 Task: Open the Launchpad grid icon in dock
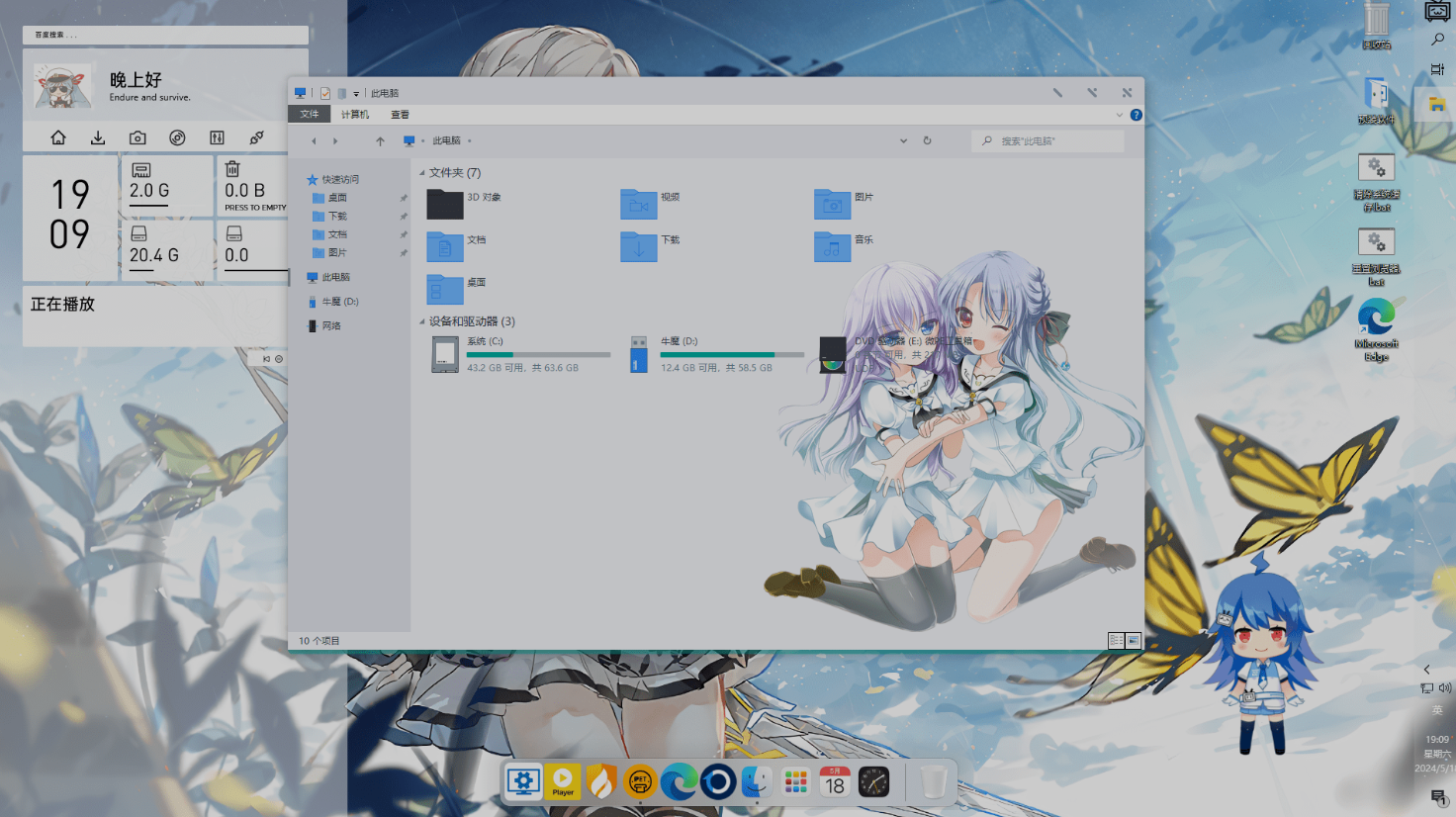click(x=796, y=782)
